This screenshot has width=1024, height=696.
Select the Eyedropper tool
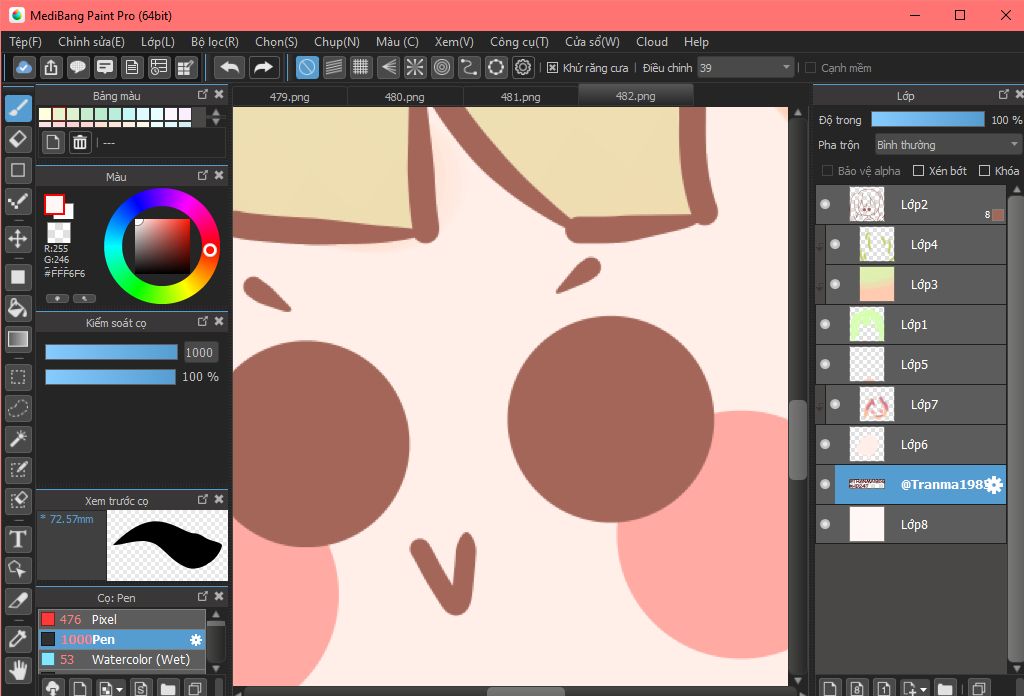[18, 639]
